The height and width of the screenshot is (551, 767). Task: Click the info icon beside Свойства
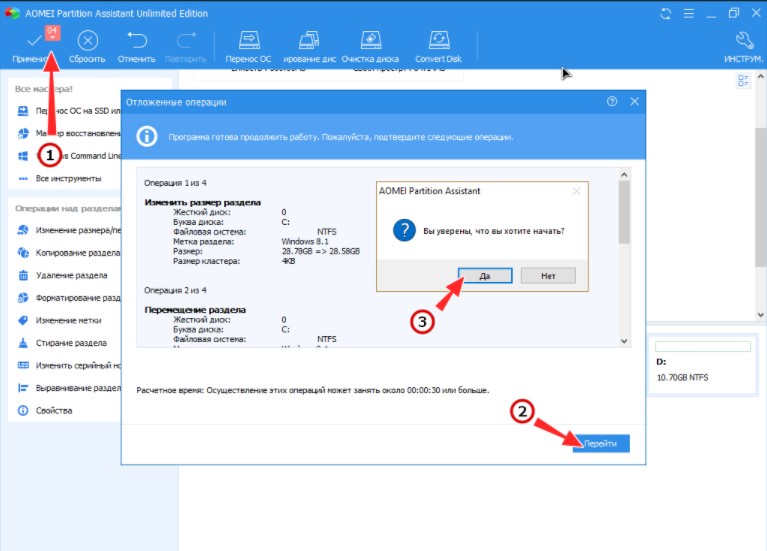click(x=23, y=410)
